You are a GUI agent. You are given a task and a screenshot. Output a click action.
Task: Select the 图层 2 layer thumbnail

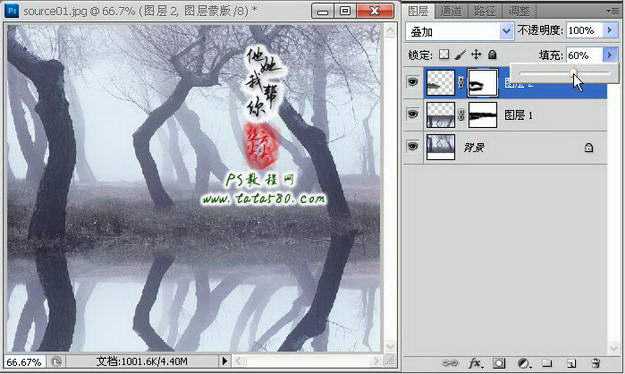440,83
